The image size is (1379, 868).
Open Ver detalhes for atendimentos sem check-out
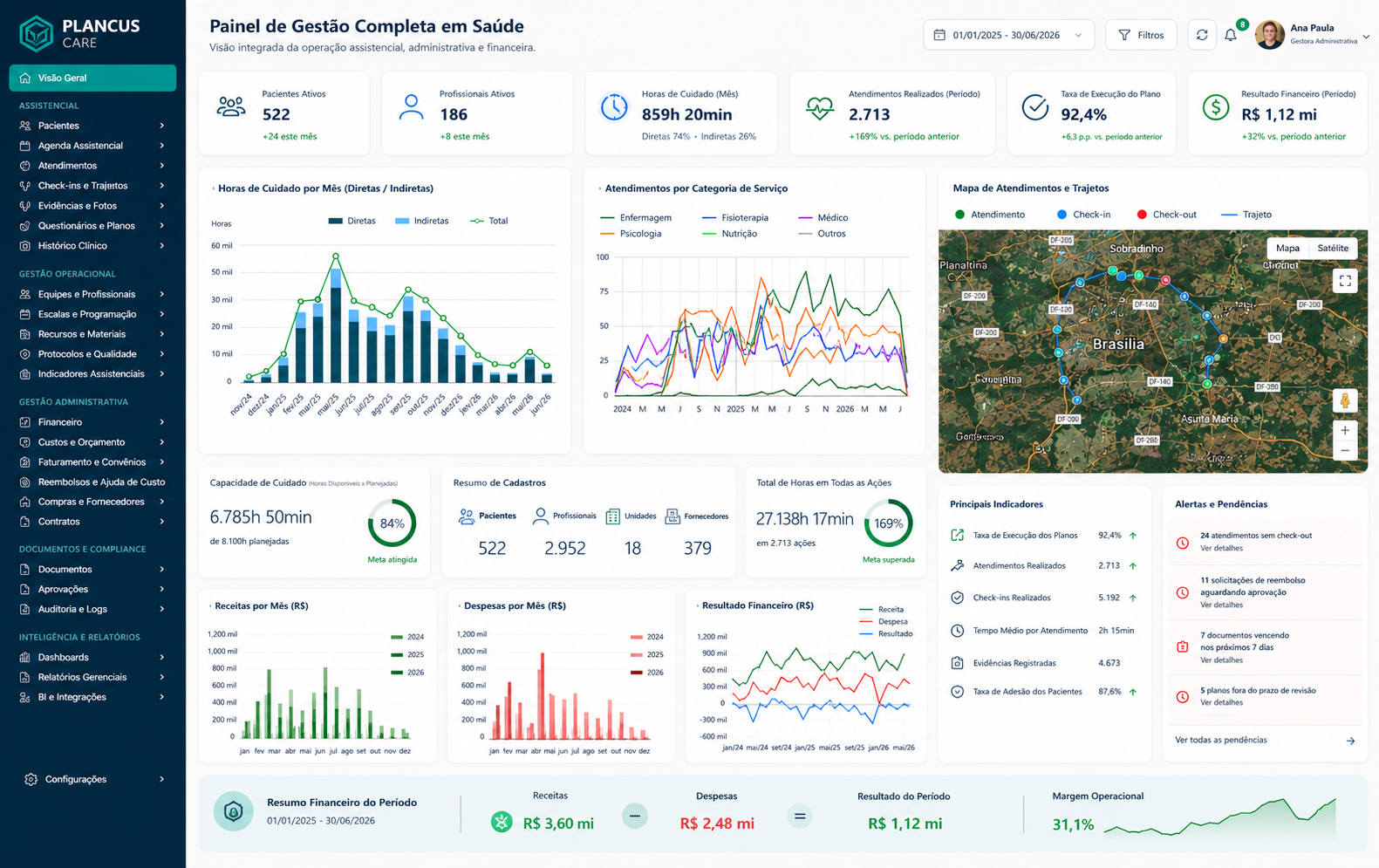(x=1221, y=548)
